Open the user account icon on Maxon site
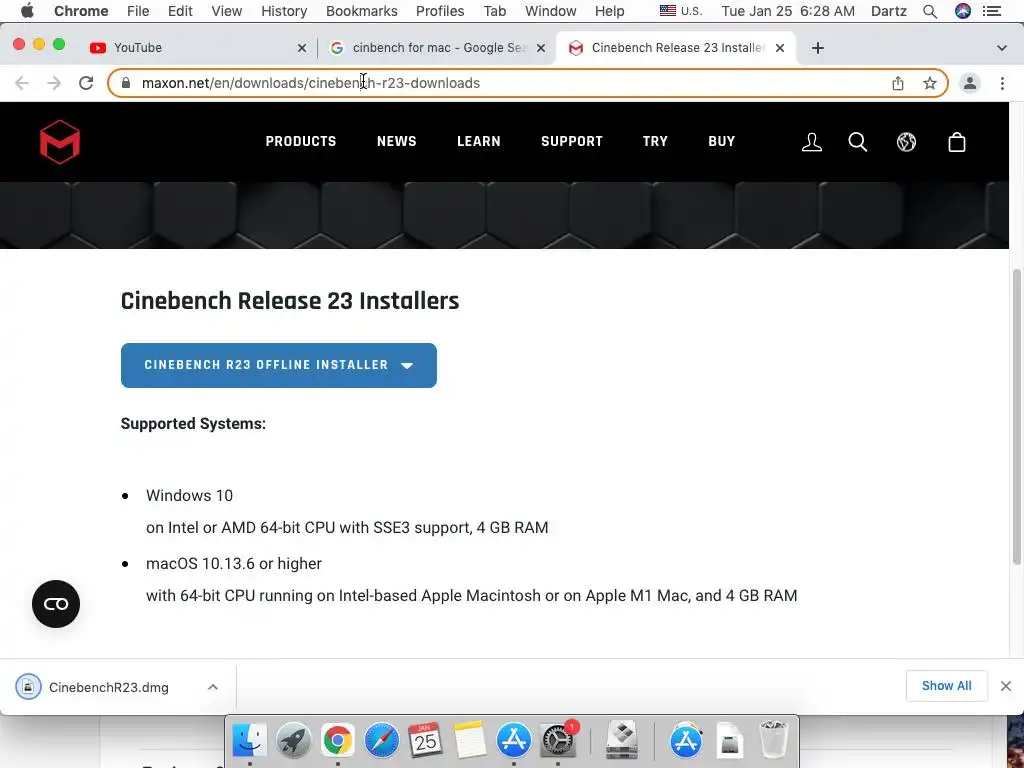The width and height of the screenshot is (1024, 768). pos(812,142)
